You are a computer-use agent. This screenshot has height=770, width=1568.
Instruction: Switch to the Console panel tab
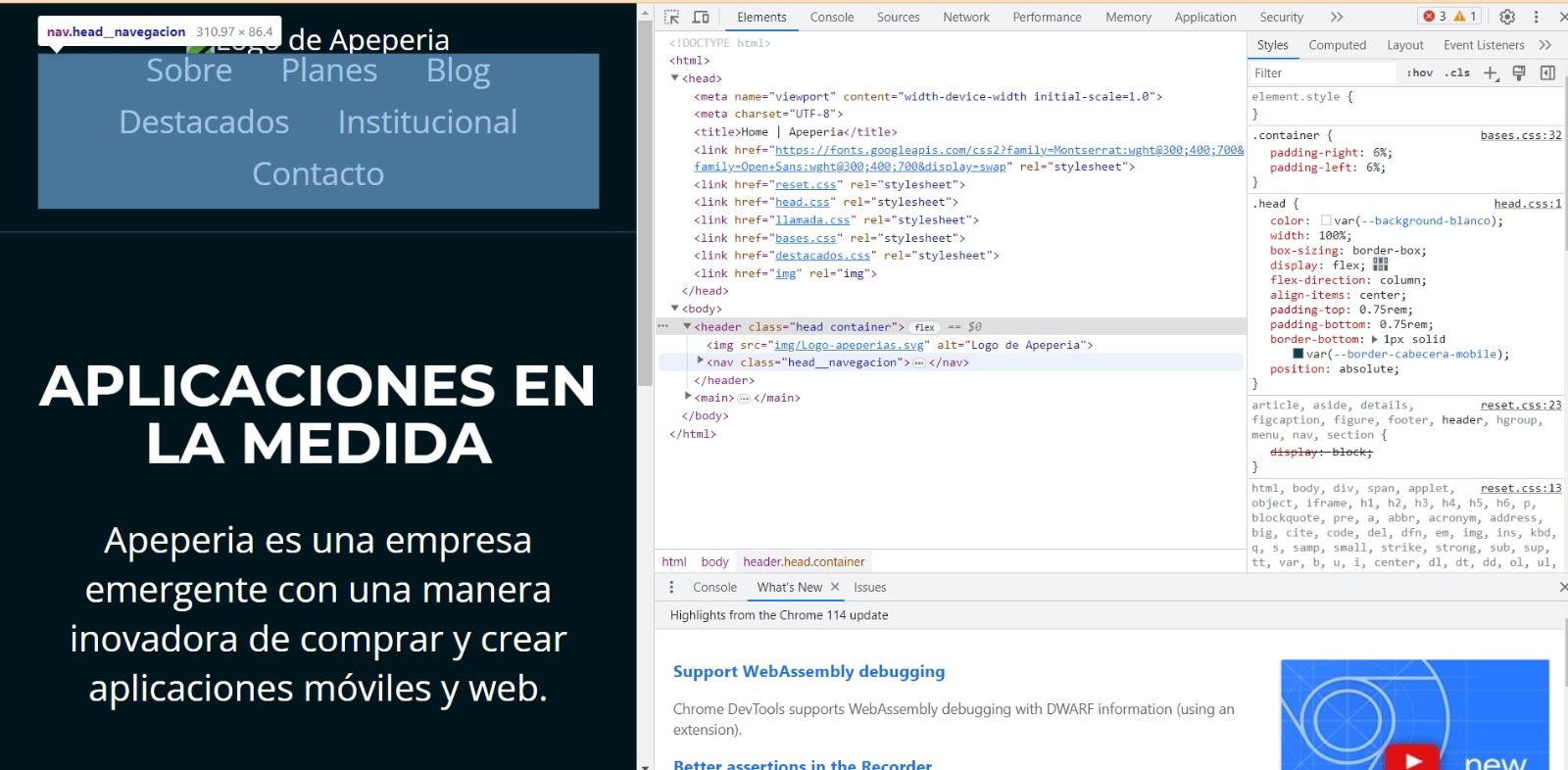tap(832, 17)
